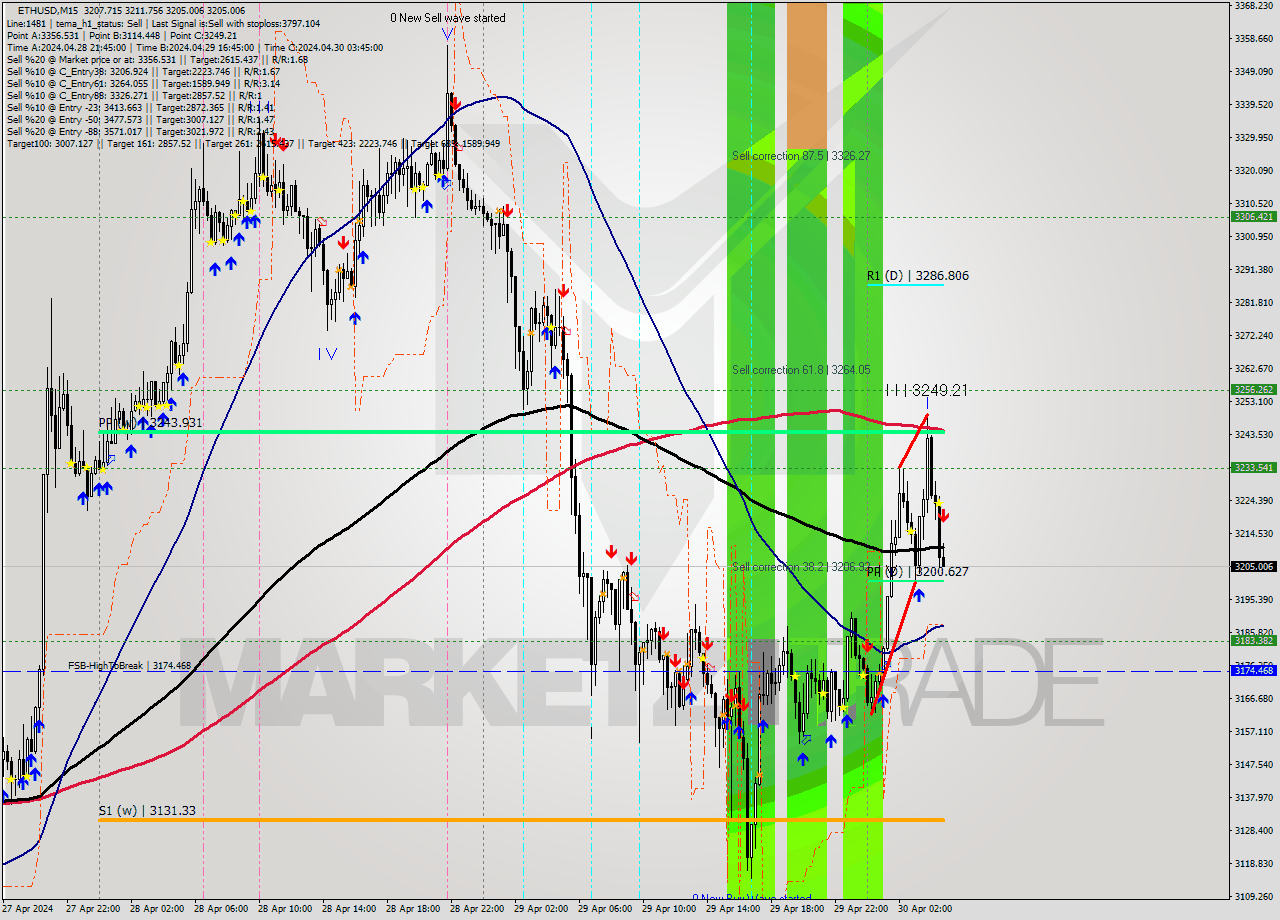Click the '0 New Sell wave started' annotation
Image resolution: width=1280 pixels, height=920 pixels.
447,18
